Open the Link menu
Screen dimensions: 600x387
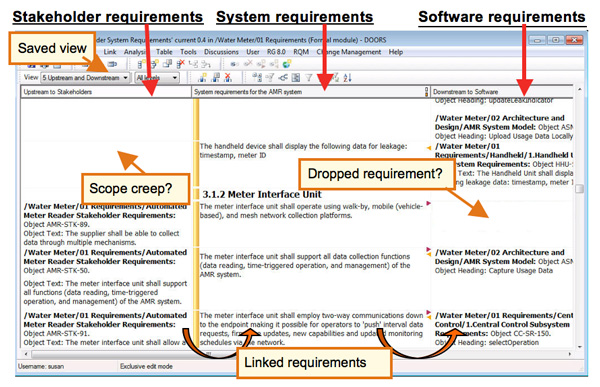tap(110, 52)
